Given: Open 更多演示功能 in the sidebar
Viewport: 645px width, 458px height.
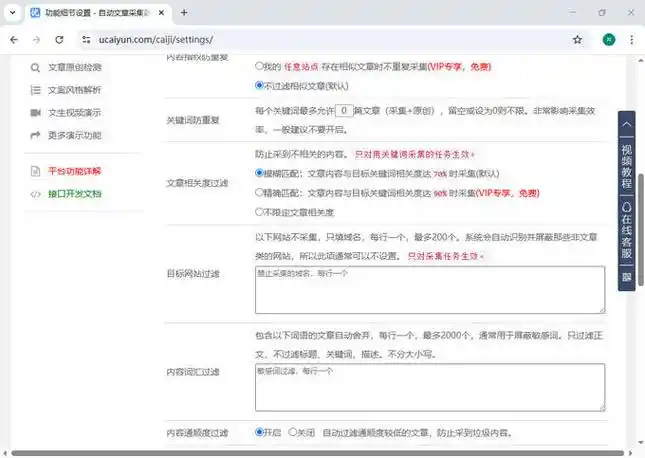Looking at the screenshot, I should (x=74, y=135).
